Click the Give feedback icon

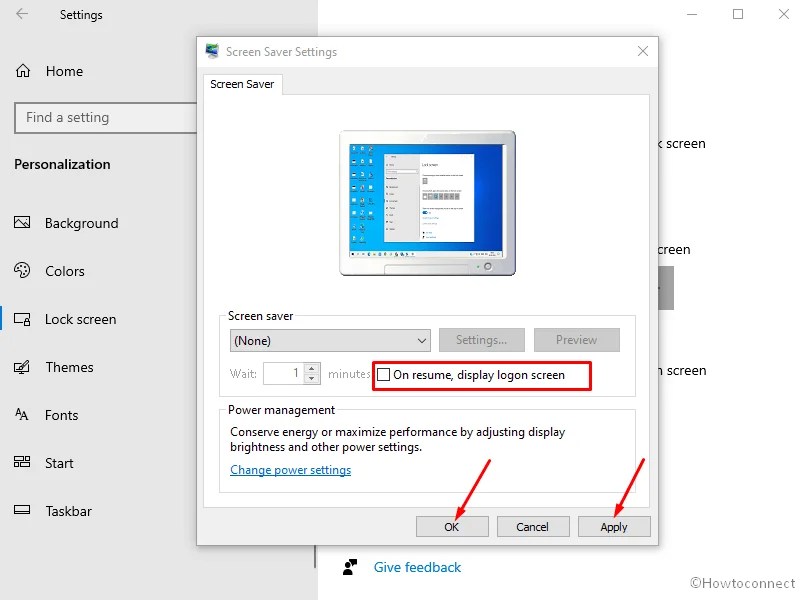point(350,567)
